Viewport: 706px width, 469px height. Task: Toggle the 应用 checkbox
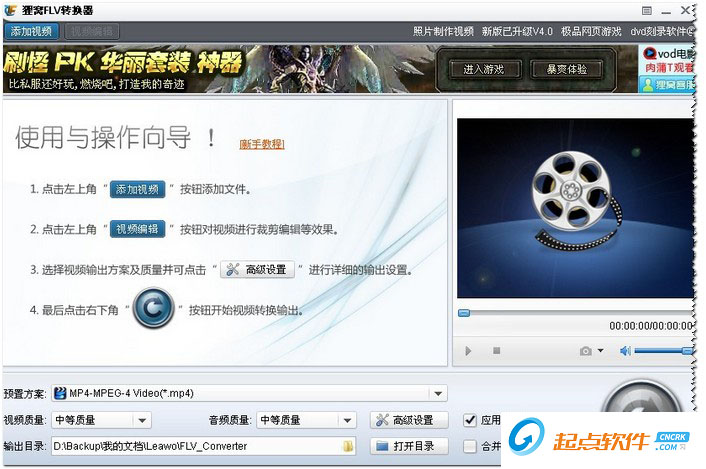click(x=470, y=420)
